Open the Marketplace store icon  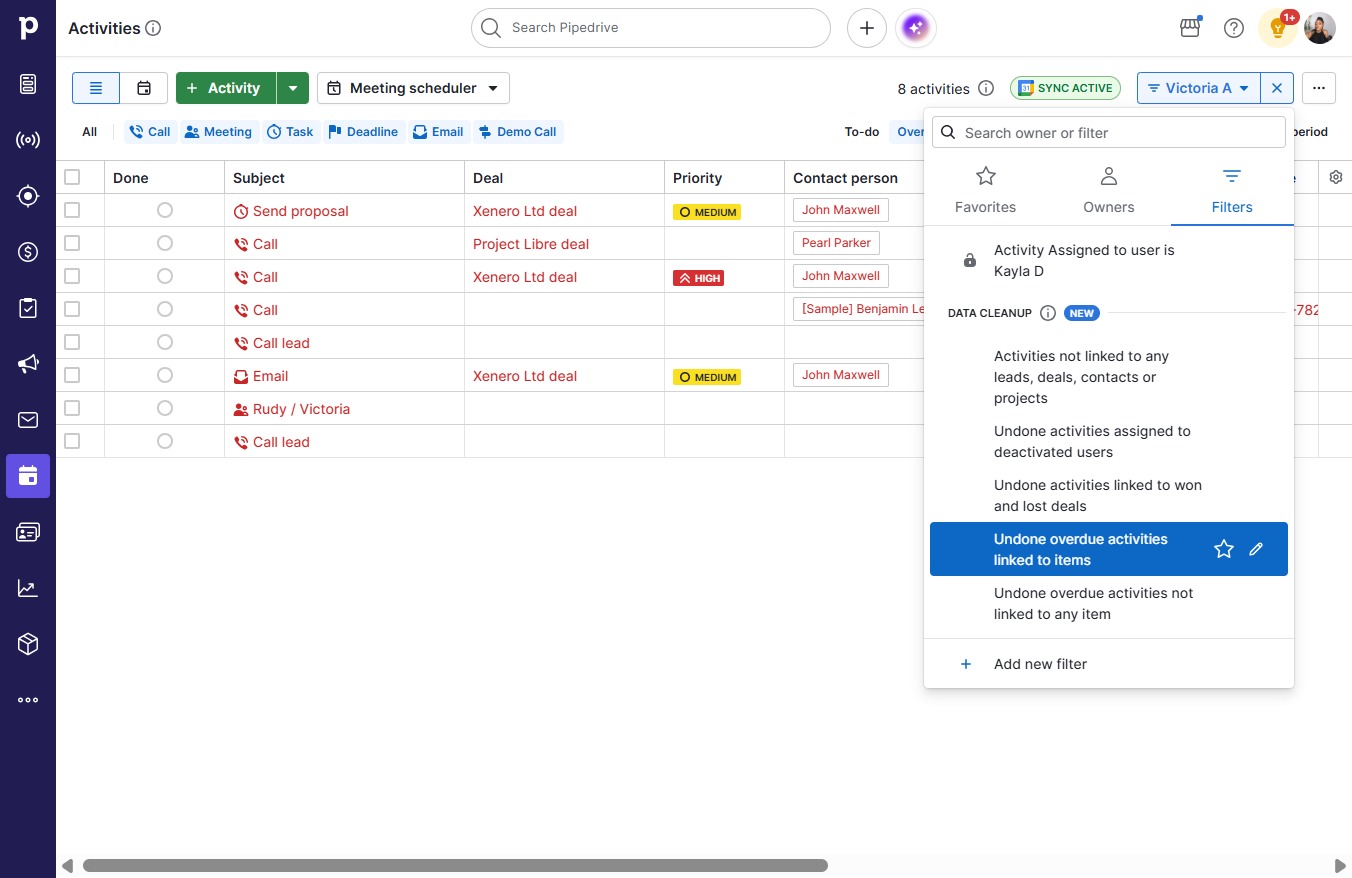pyautogui.click(x=1190, y=28)
